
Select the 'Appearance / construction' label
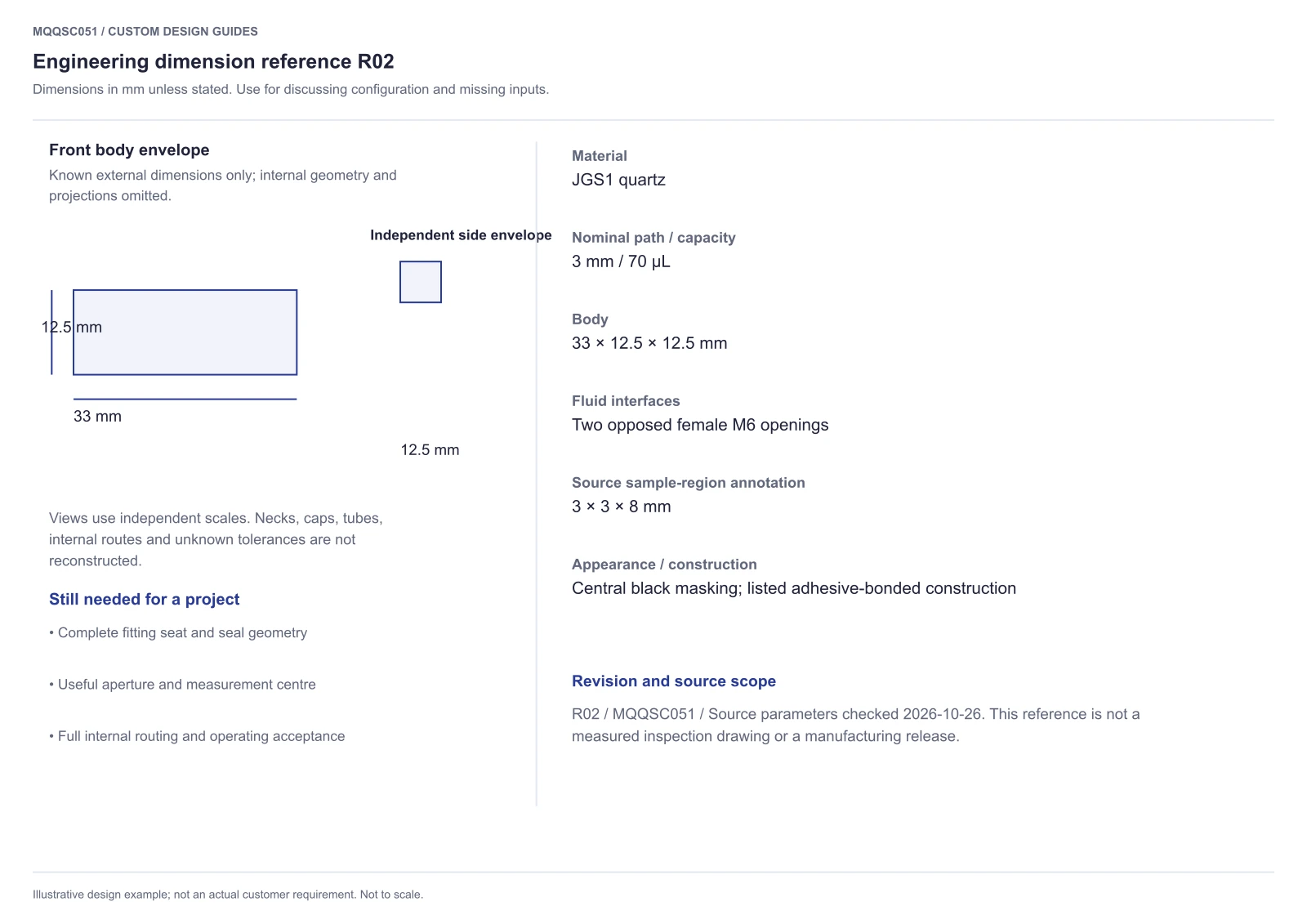664,565
